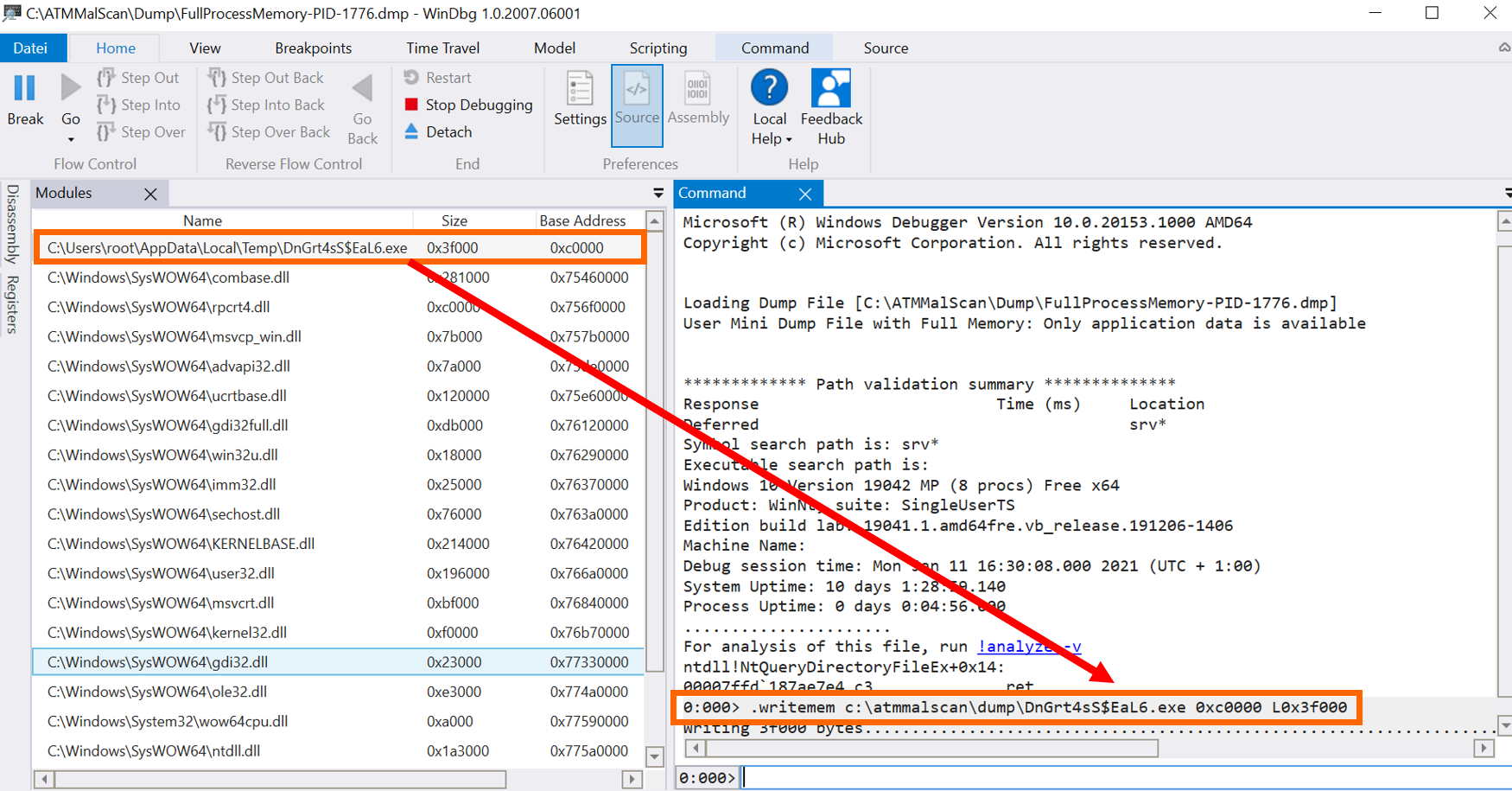Viewport: 1512px width, 791px height.
Task: Click the Break pause icon
Action: point(25,89)
